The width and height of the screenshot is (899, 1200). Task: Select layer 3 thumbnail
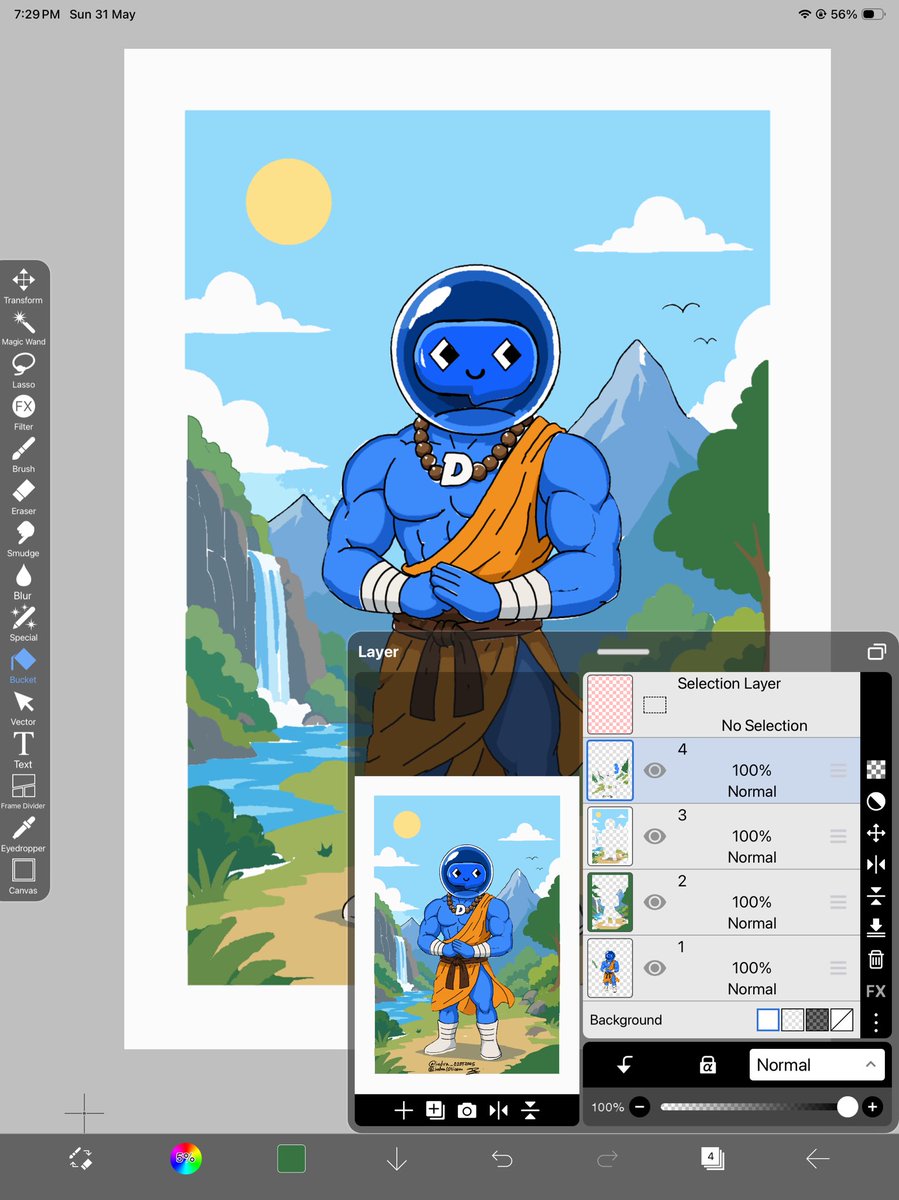click(610, 836)
